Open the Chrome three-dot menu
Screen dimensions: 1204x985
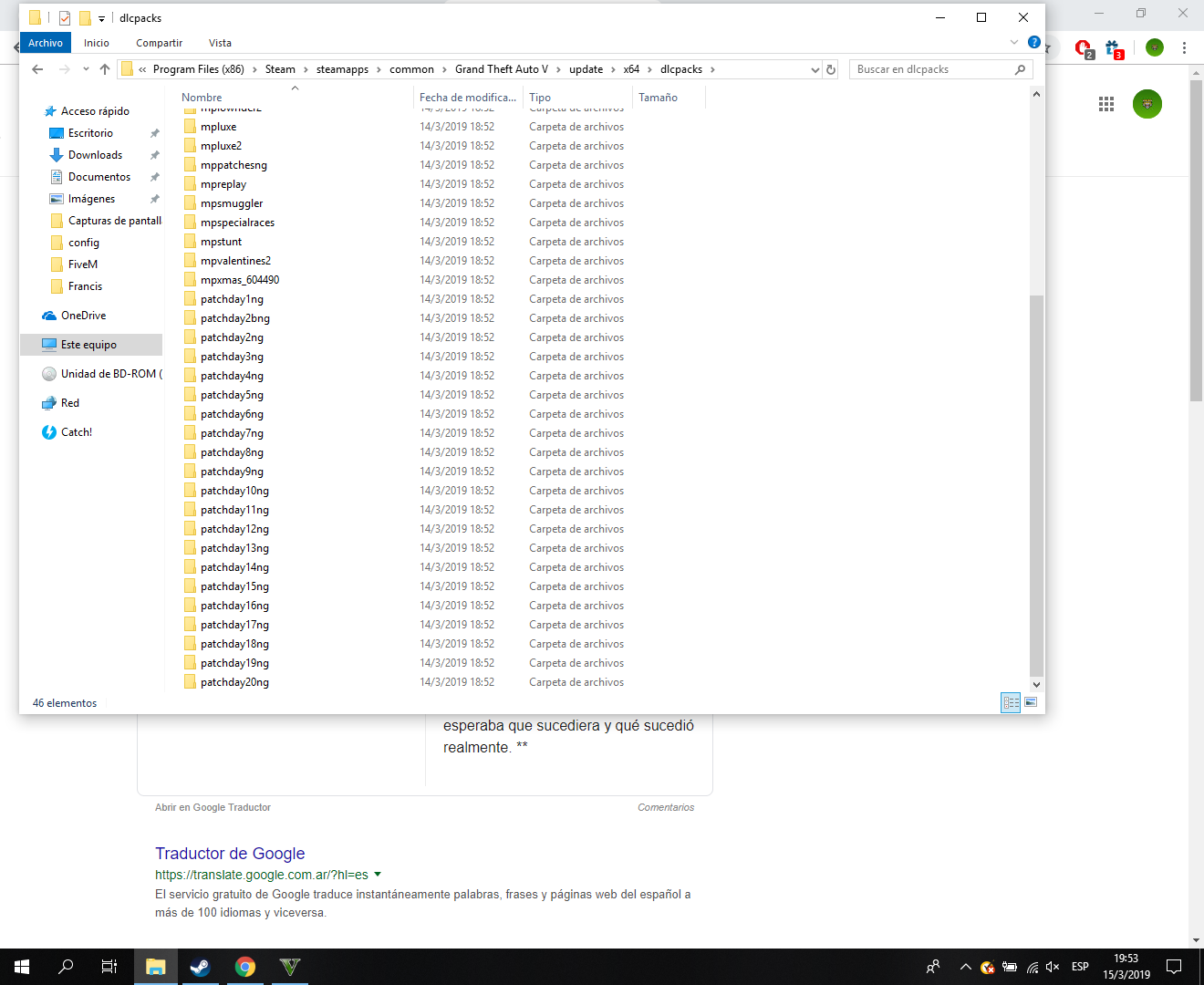[1184, 47]
